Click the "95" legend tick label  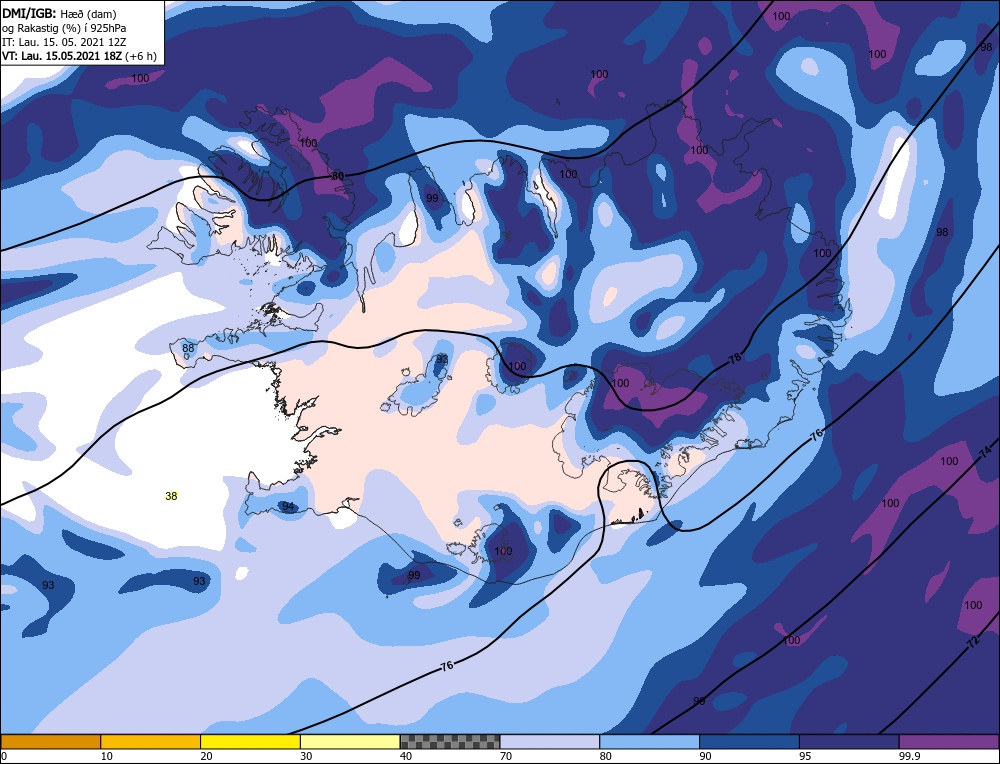coord(805,756)
